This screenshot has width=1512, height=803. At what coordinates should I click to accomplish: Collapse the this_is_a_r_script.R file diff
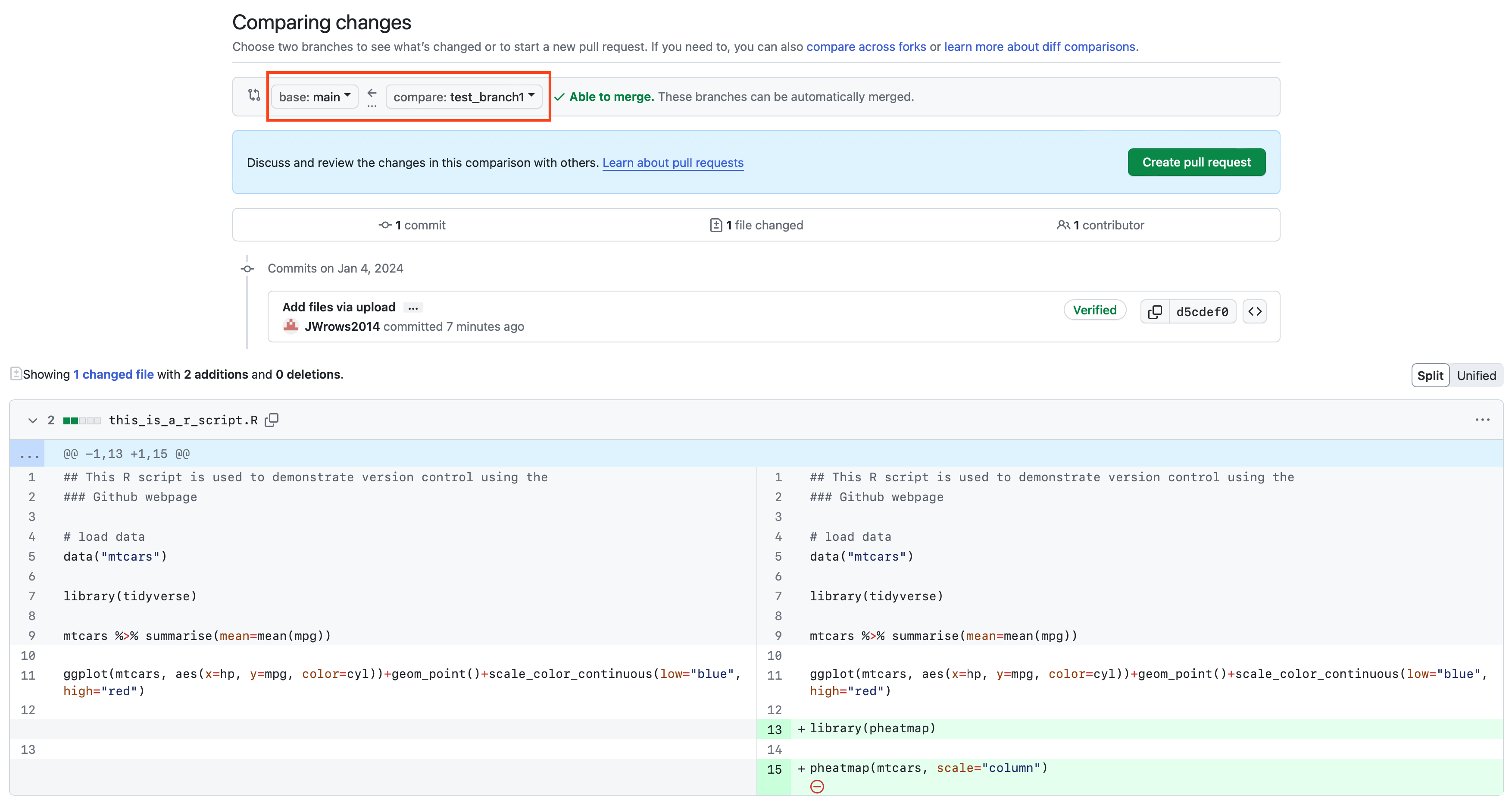33,420
